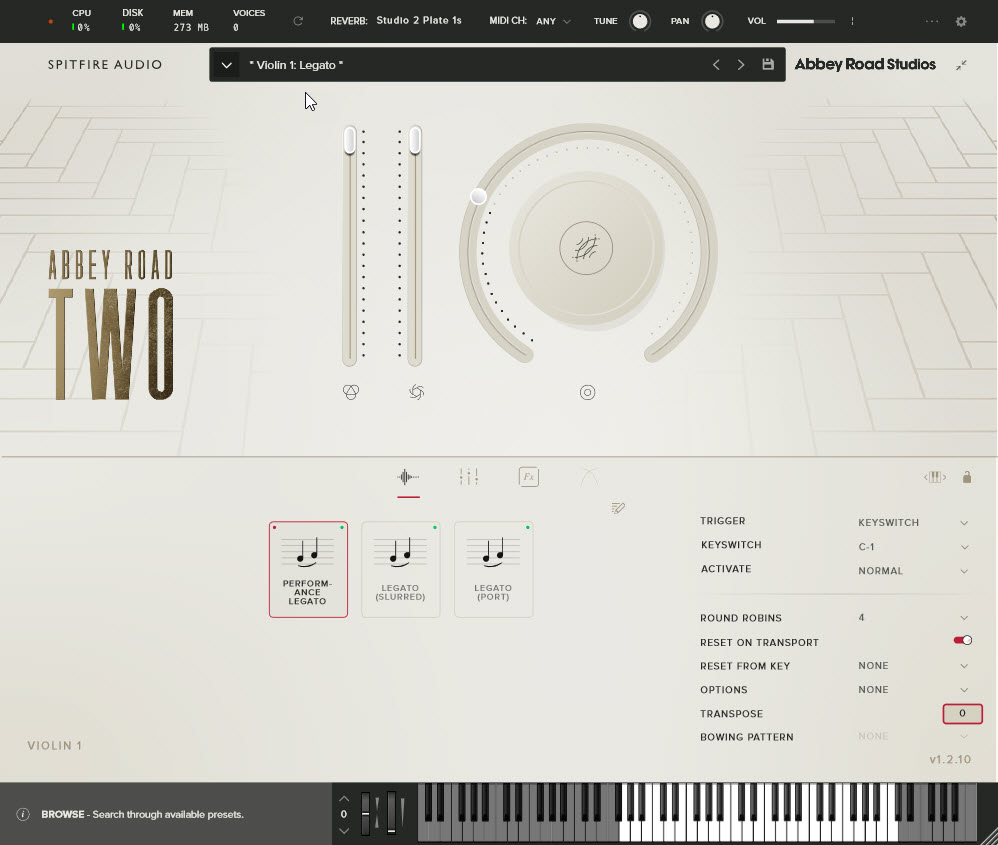Screen dimensions: 998x845
Task: Go to the next preset arrow
Action: pos(741,65)
